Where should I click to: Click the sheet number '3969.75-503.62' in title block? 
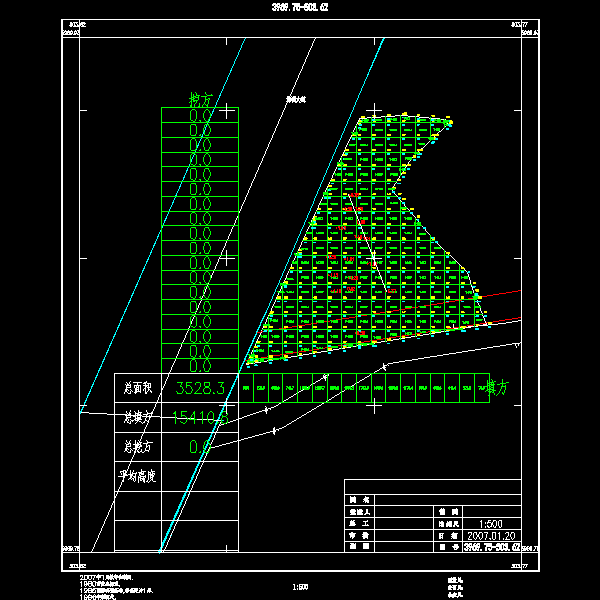tap(492, 547)
